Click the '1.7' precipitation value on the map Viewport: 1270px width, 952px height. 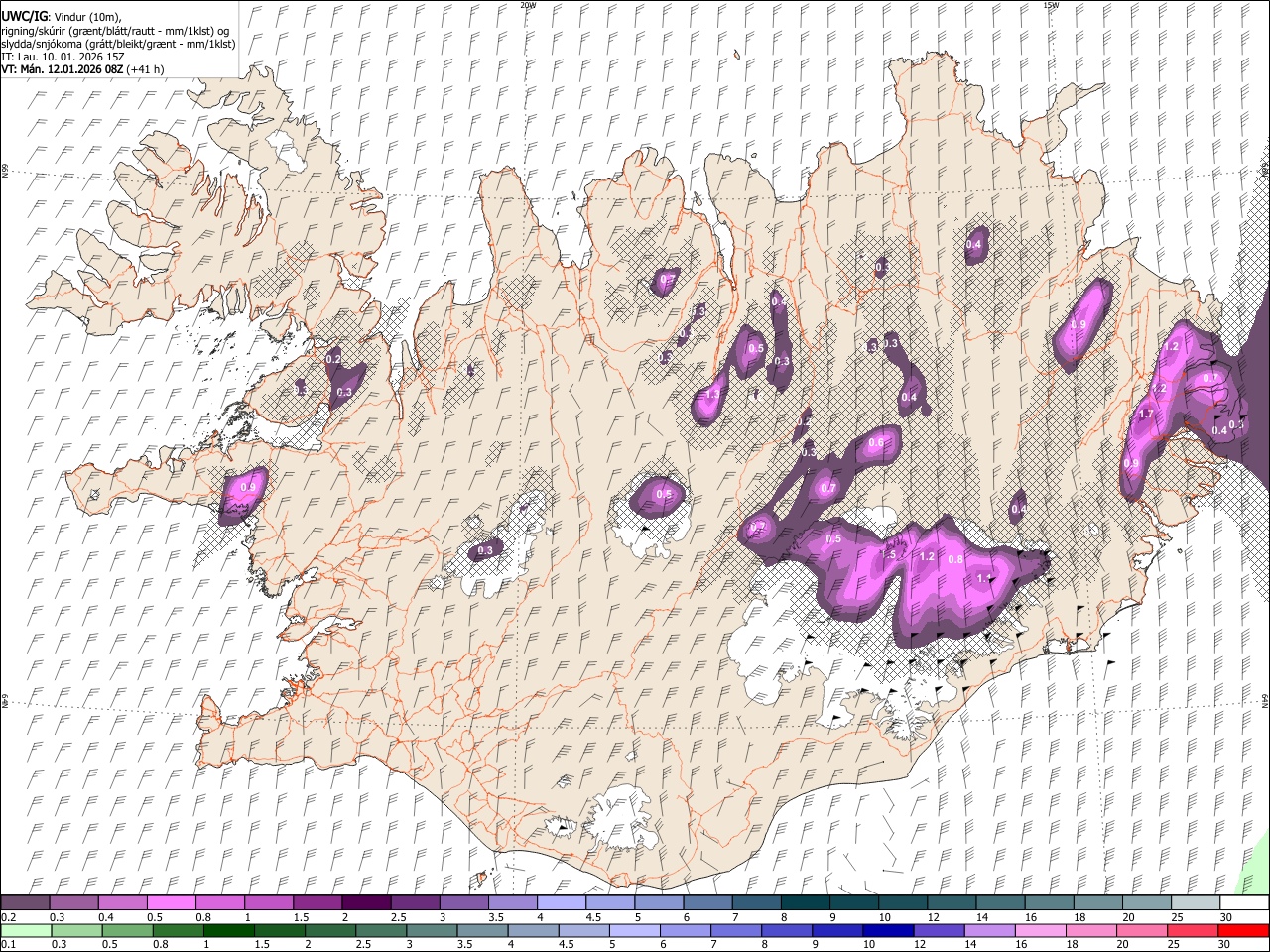point(1147,415)
